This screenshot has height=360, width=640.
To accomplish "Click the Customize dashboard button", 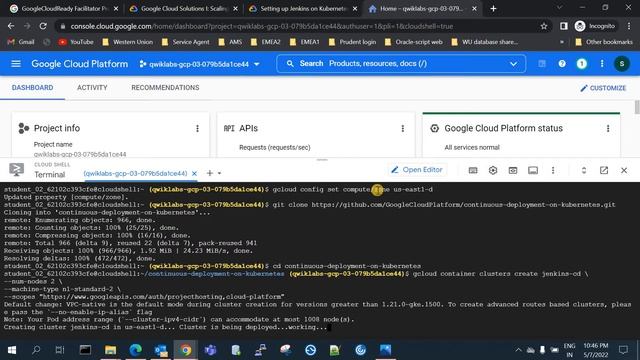I will coord(603,88).
